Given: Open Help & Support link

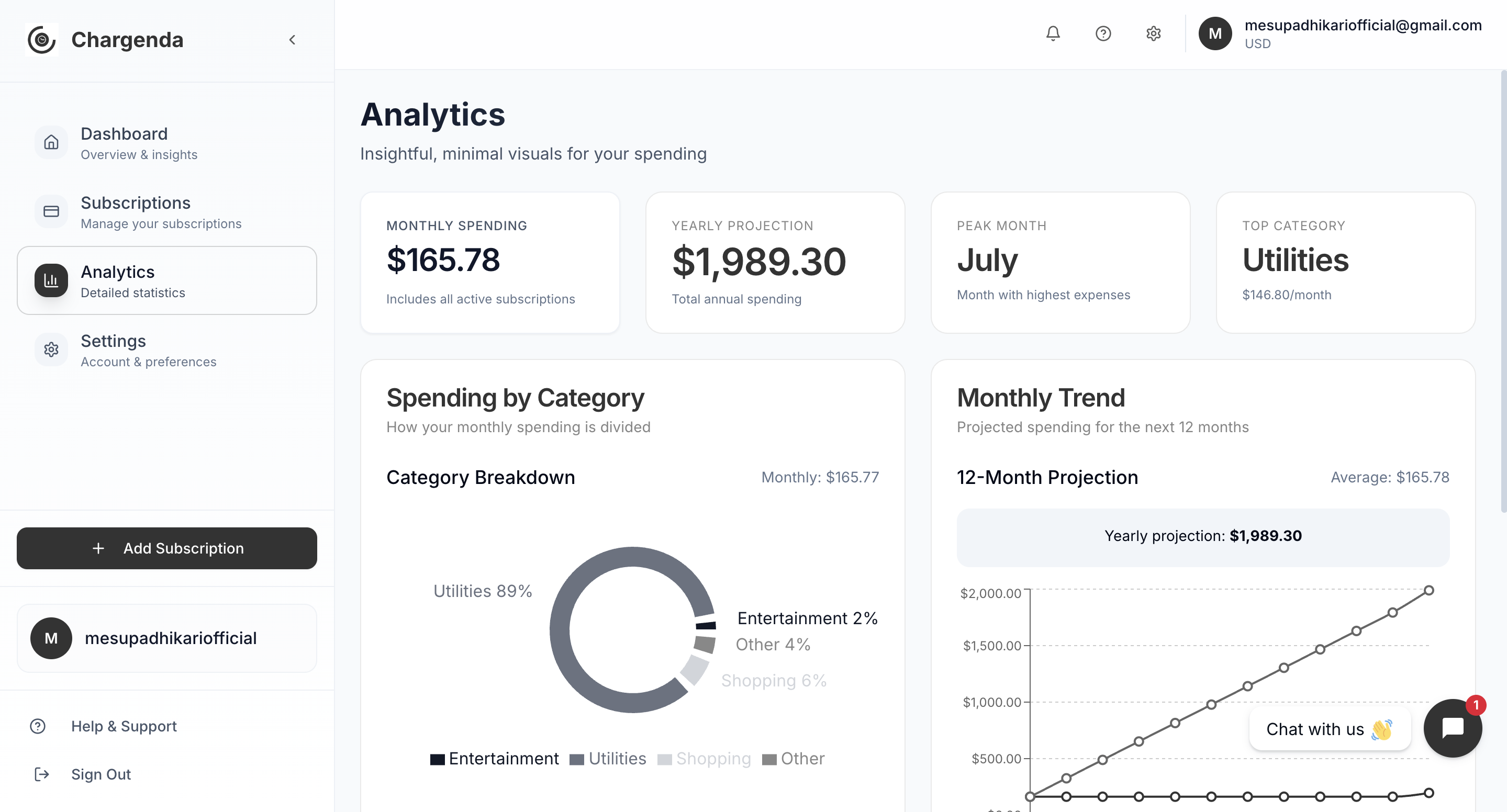Looking at the screenshot, I should (124, 726).
